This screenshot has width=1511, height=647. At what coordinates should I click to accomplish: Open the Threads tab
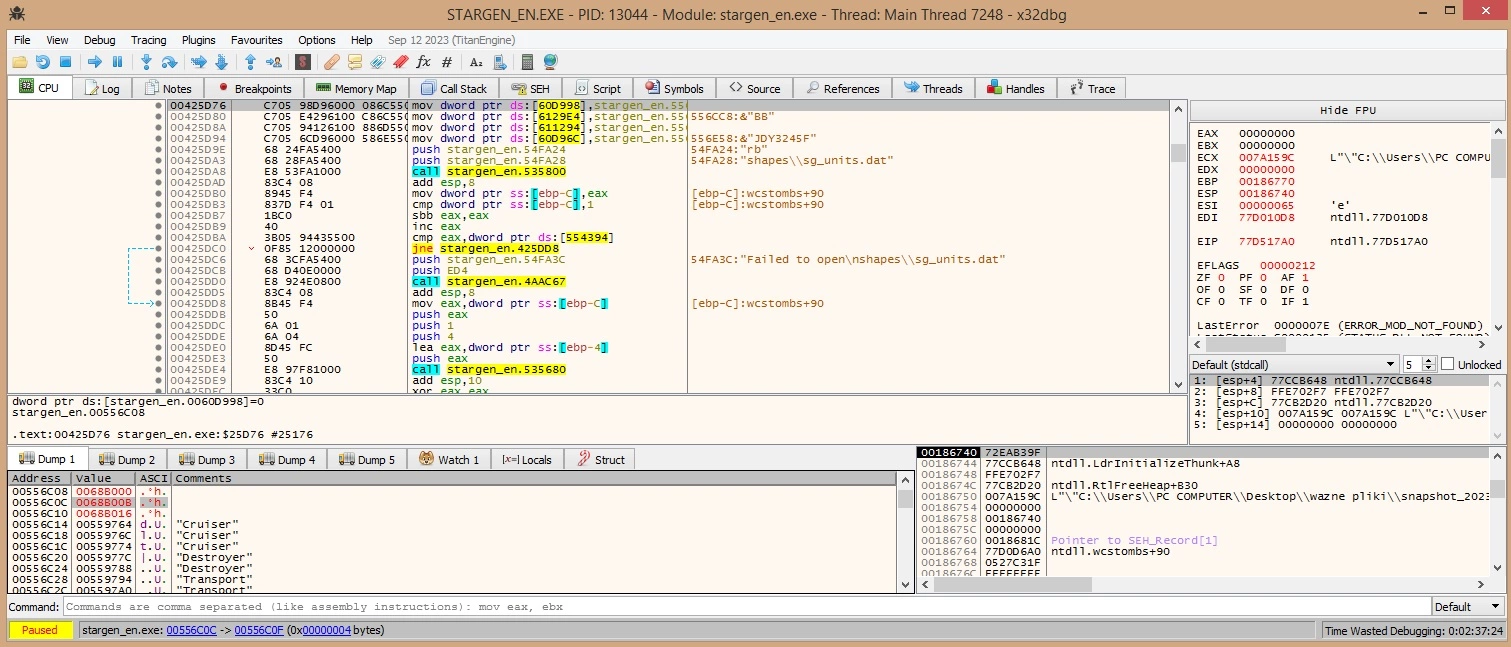(933, 88)
